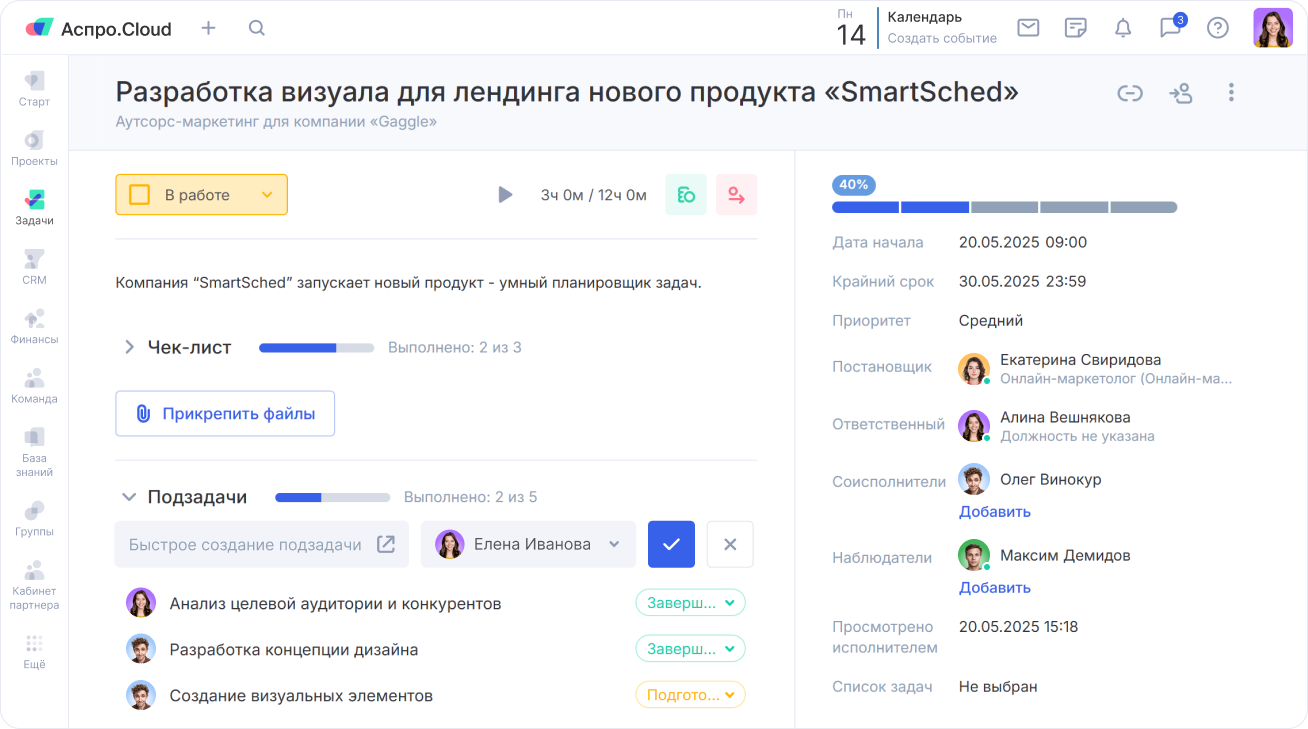Screen dimensions: 1308x729
Task: Open chat messages icon with badge
Action: coord(1170,28)
